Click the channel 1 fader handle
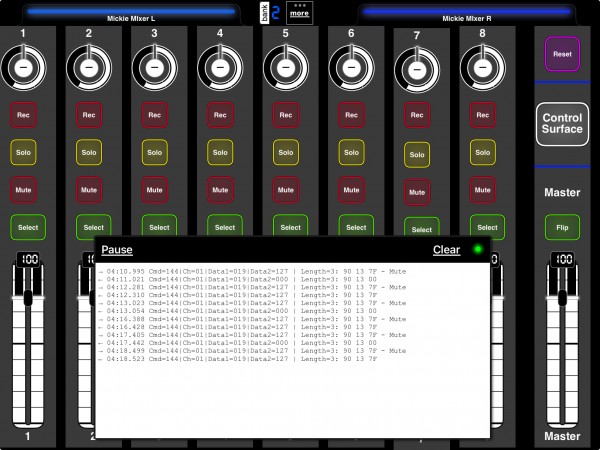 (x=28, y=298)
